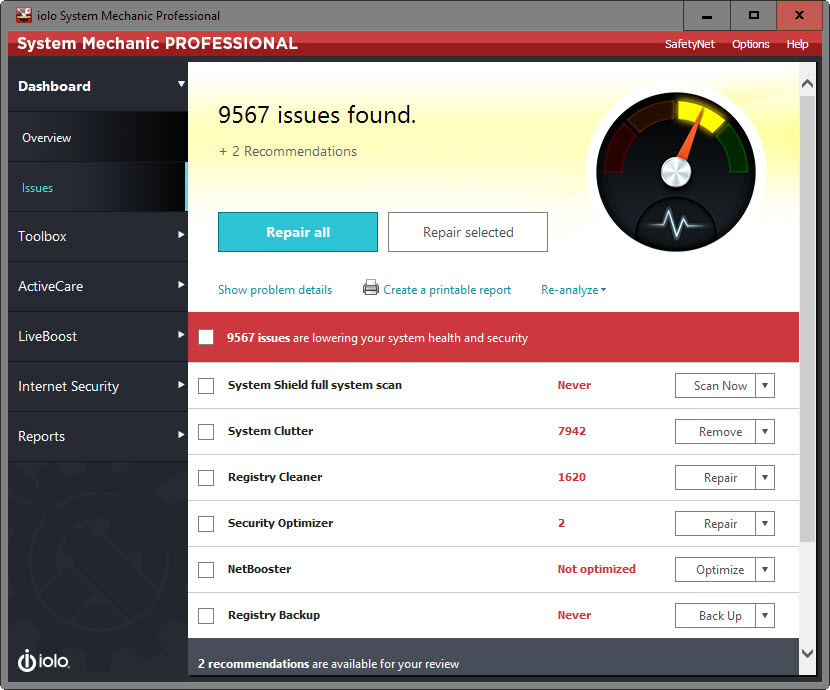
Task: Click the 2 recommendations banner
Action: [493, 657]
